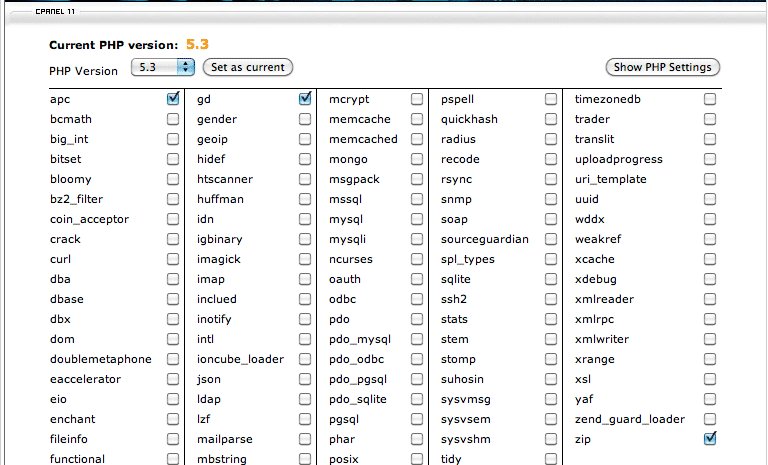Screen dimensions: 768x465
Task: Tick the dom extension checkbox
Action: point(173,339)
